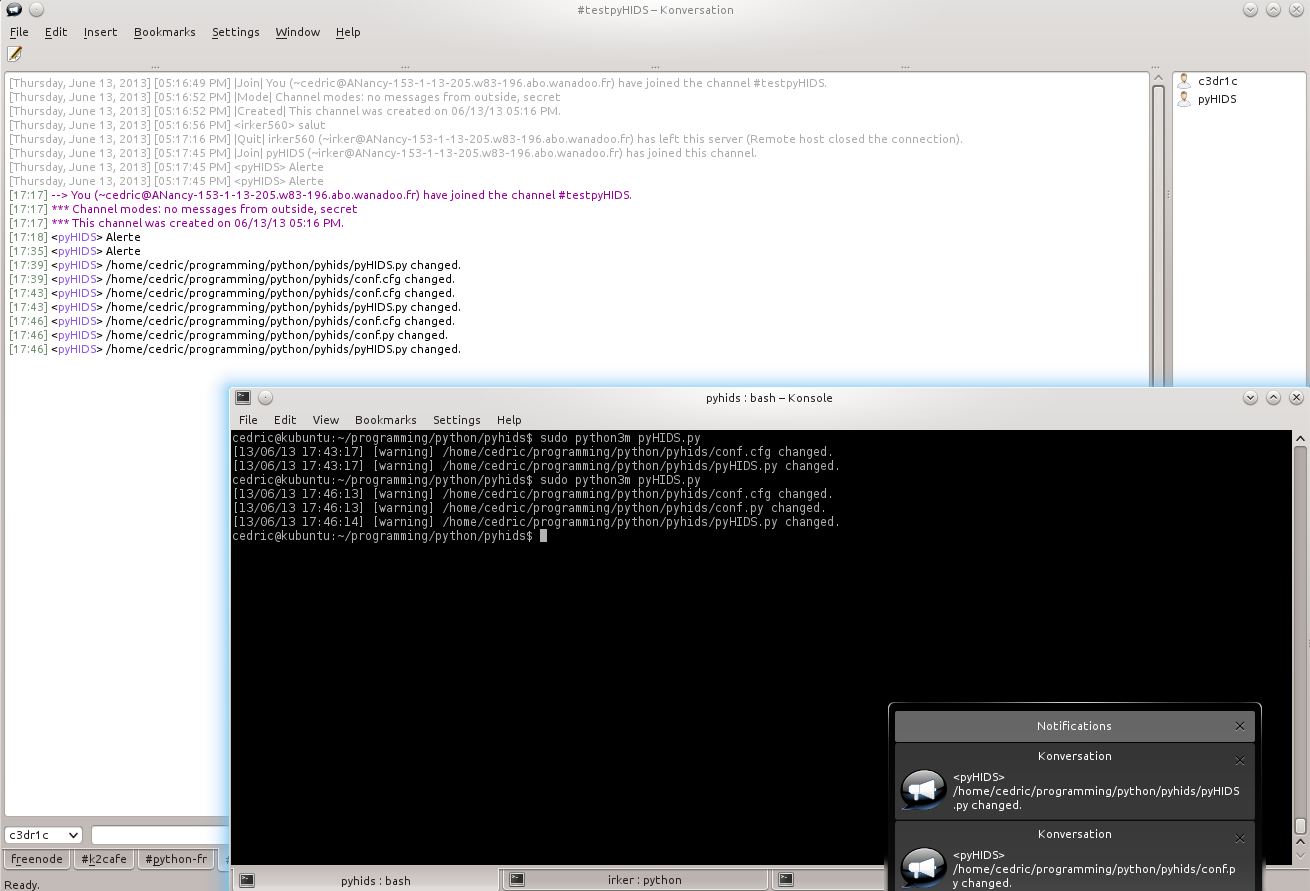The width and height of the screenshot is (1310, 891).
Task: Click the Konversation window pin button
Action: (x=36, y=9)
